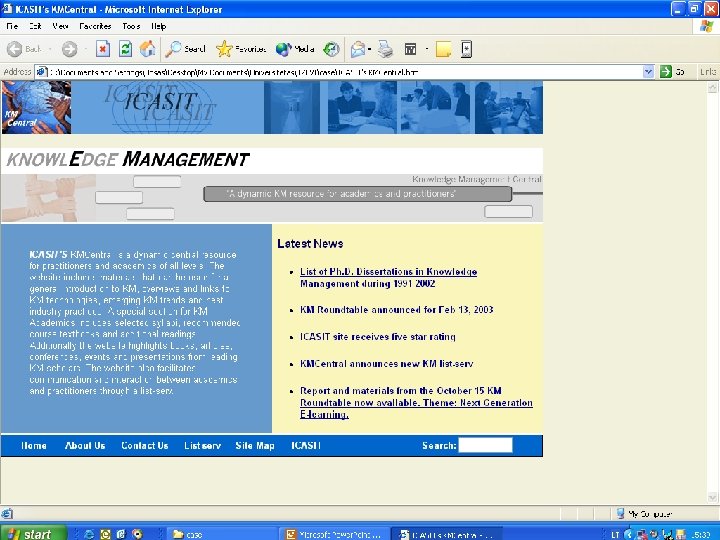Viewport: 720px width, 540px height.
Task: Open the Back history dropdown arrow
Action: pos(50,49)
